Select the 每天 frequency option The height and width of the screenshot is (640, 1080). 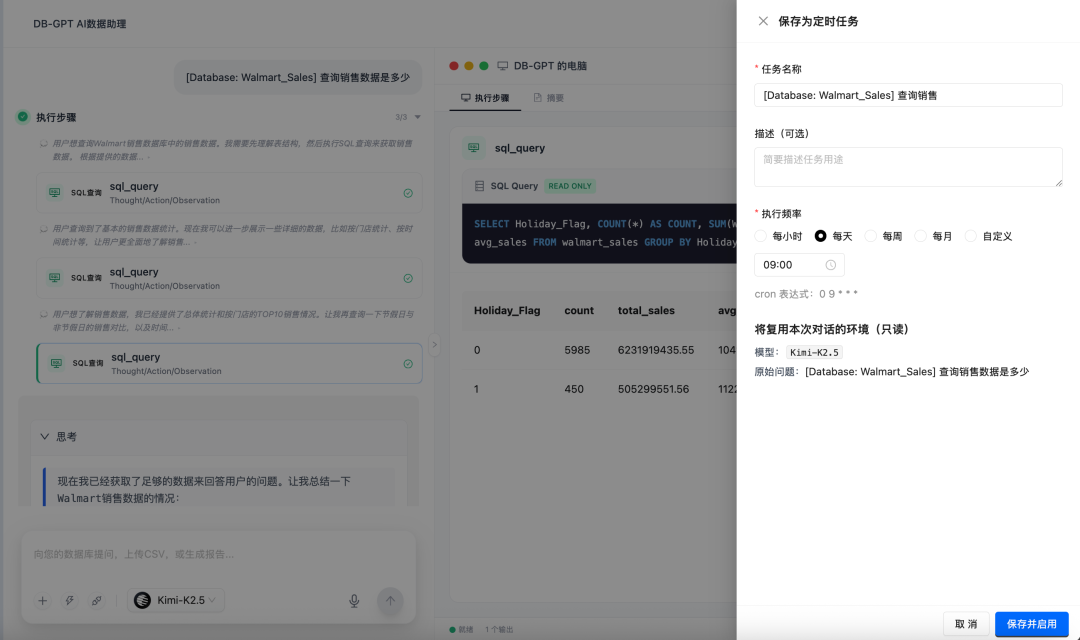[x=833, y=236]
